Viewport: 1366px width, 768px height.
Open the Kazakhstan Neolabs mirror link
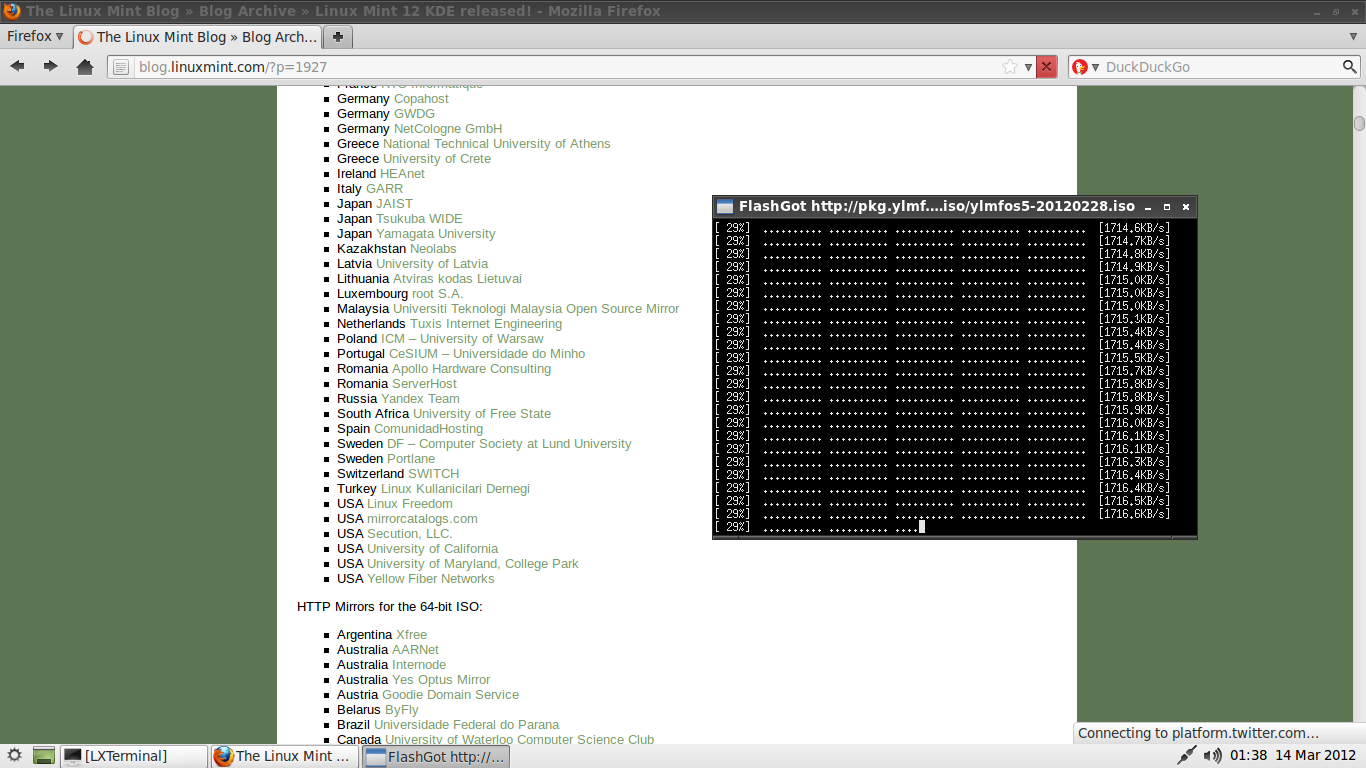point(433,248)
